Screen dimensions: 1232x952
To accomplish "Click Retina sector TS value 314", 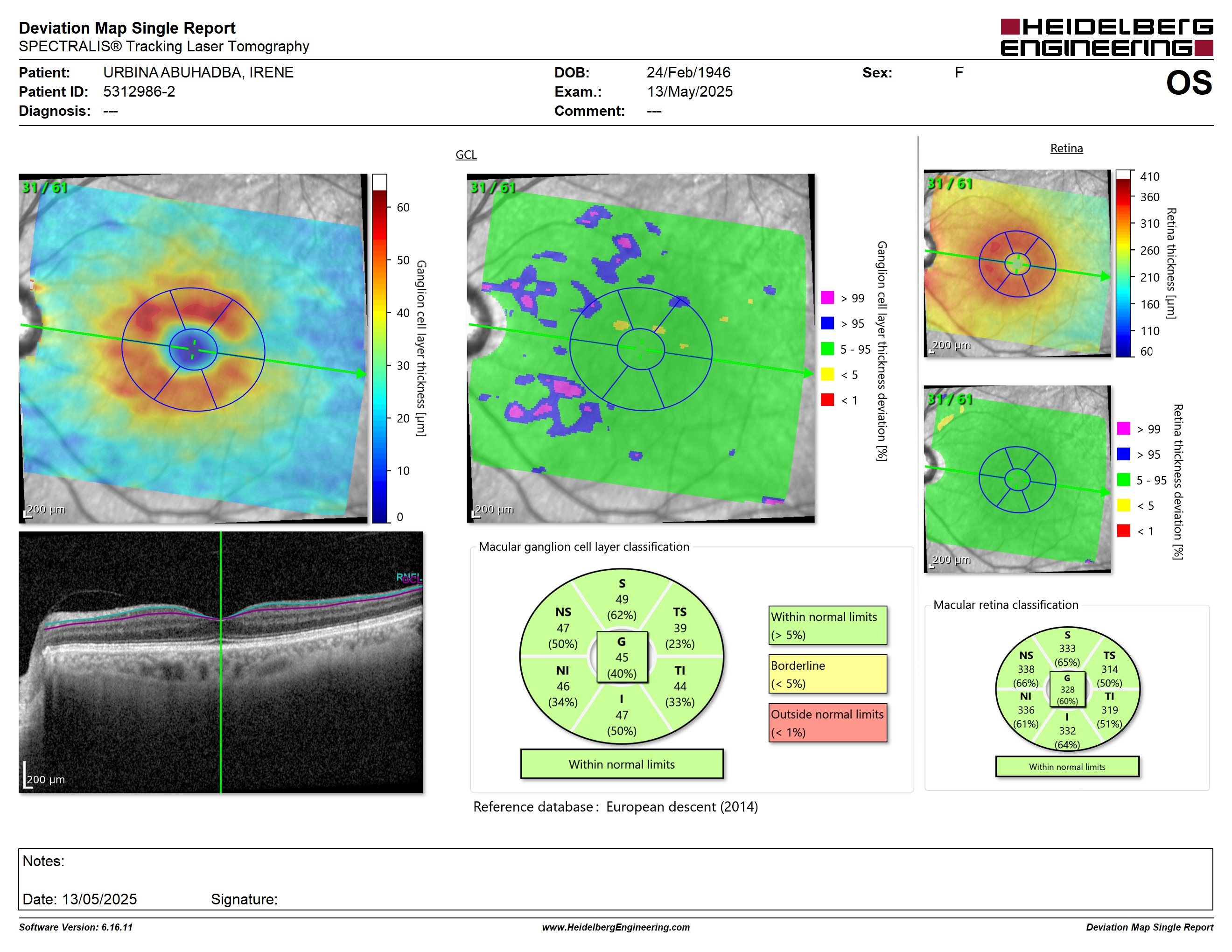I will [x=1109, y=669].
